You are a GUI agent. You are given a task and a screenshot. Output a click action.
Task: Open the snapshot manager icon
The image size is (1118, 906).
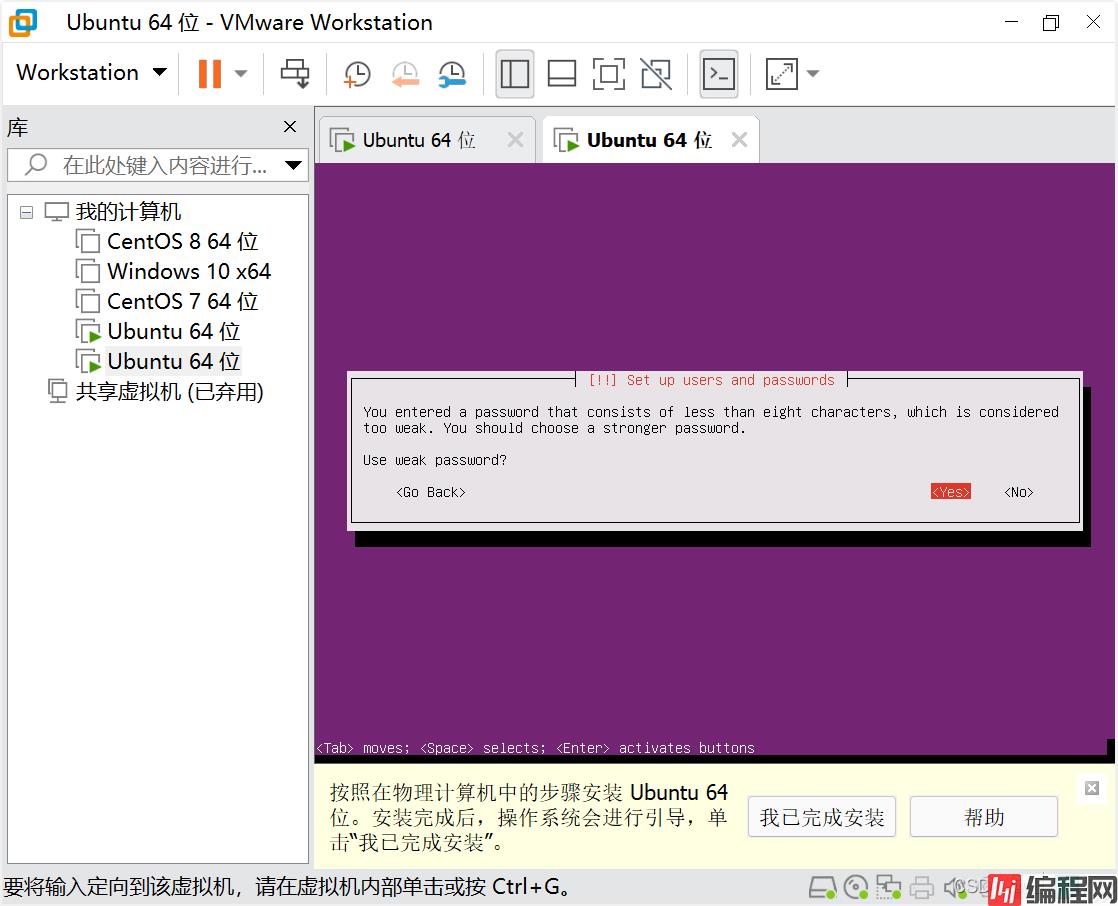(x=452, y=73)
